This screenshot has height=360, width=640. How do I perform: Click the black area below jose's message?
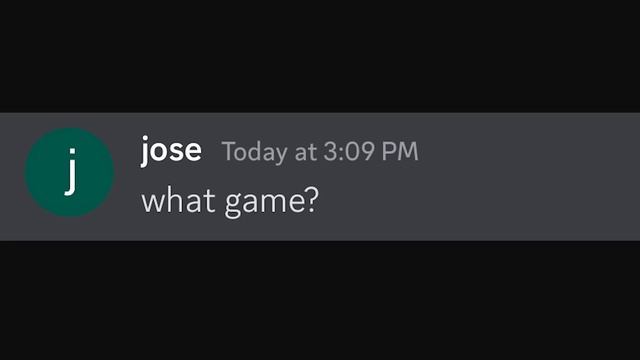(x=320, y=300)
